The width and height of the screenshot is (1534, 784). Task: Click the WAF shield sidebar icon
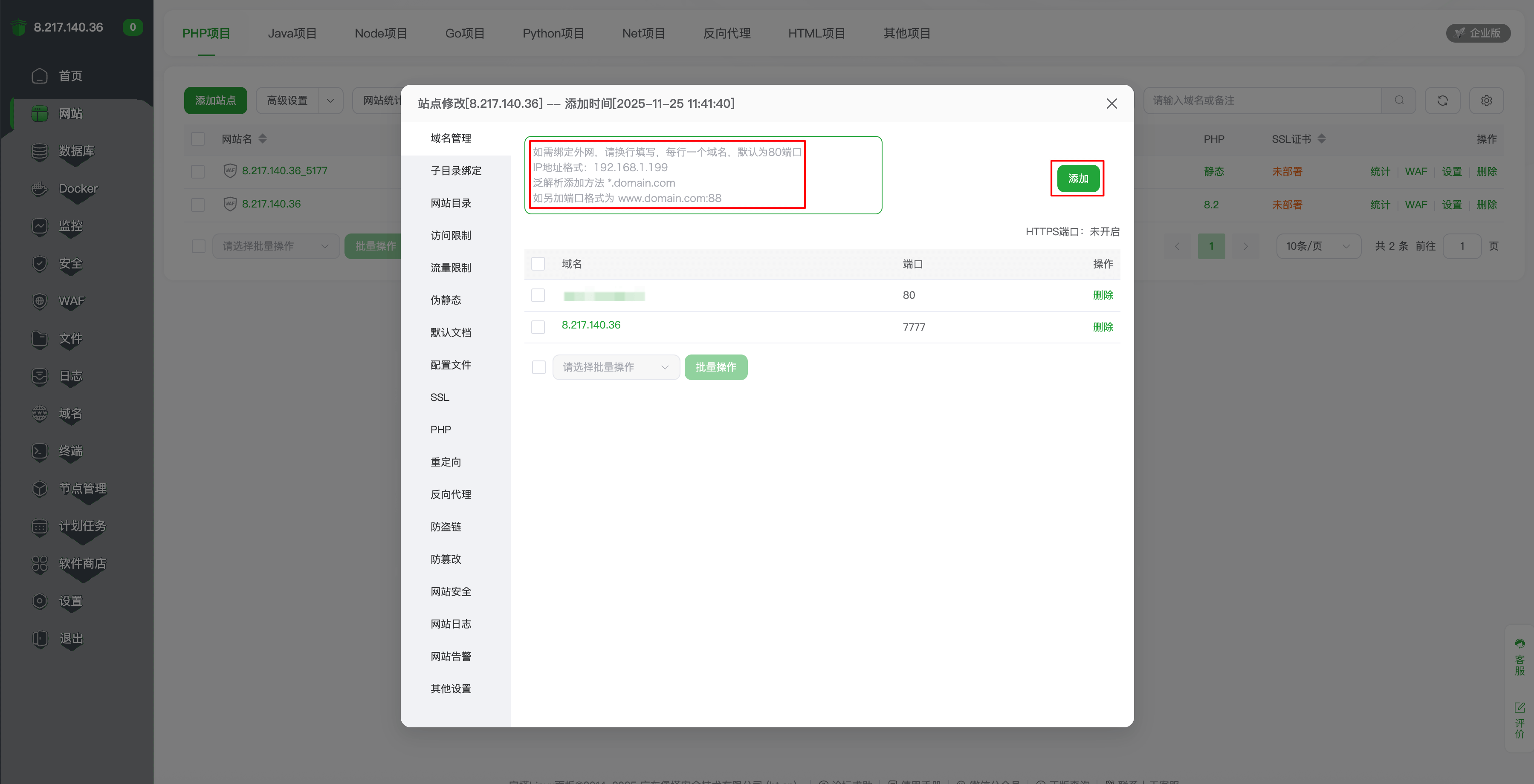tap(39, 301)
